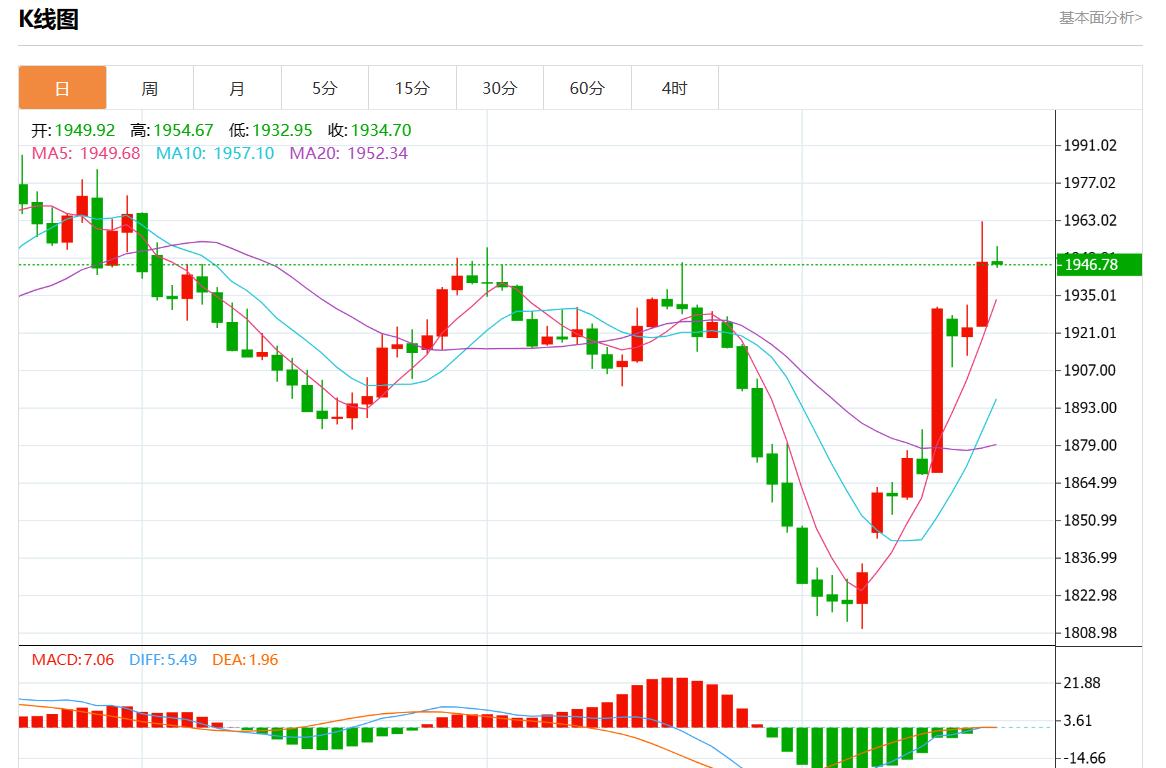
Task: Click the 1822.98 price axis label
Action: click(1090, 595)
